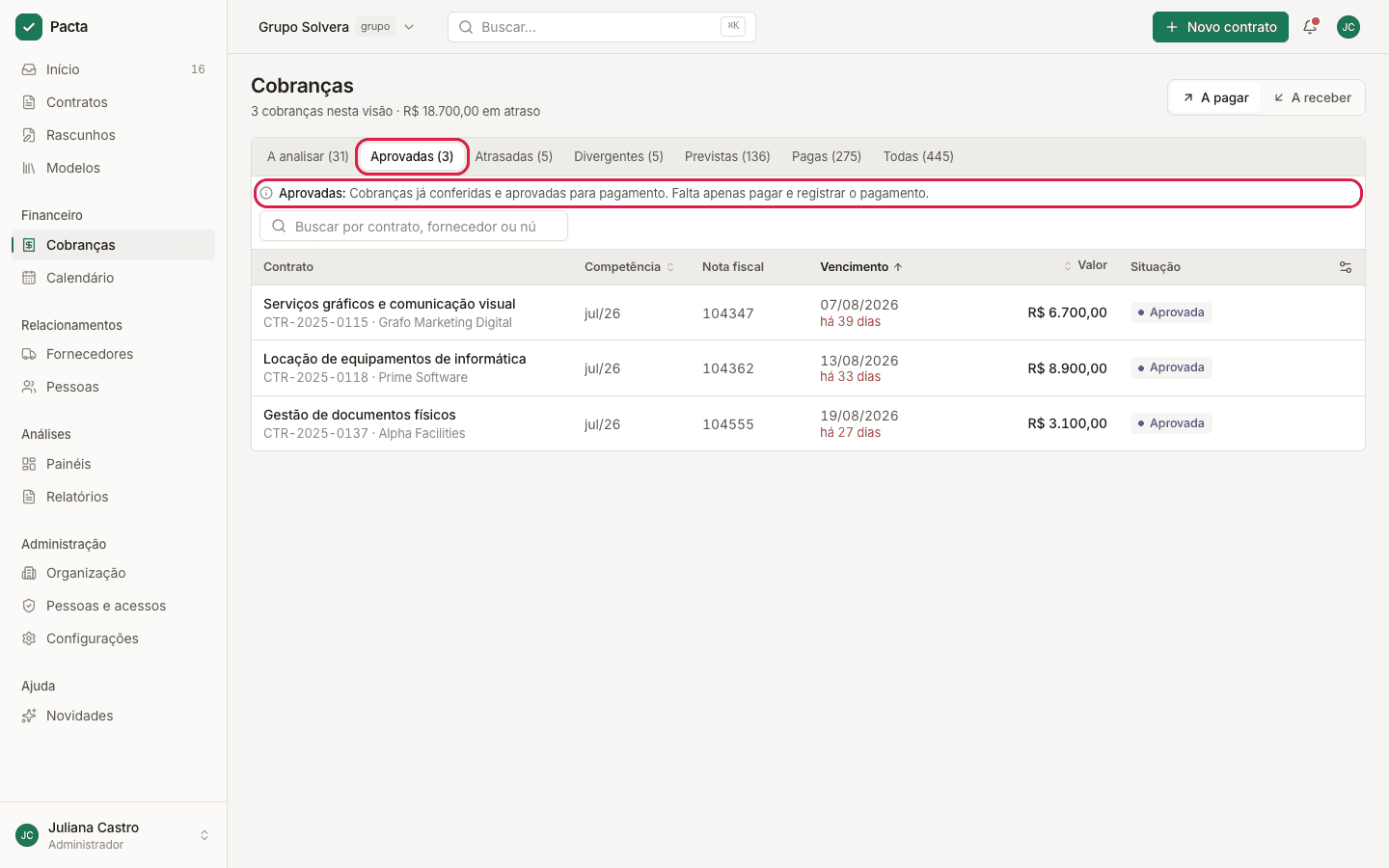Open Pessoas under Relacionamentos
Image resolution: width=1389 pixels, height=868 pixels.
click(113, 387)
